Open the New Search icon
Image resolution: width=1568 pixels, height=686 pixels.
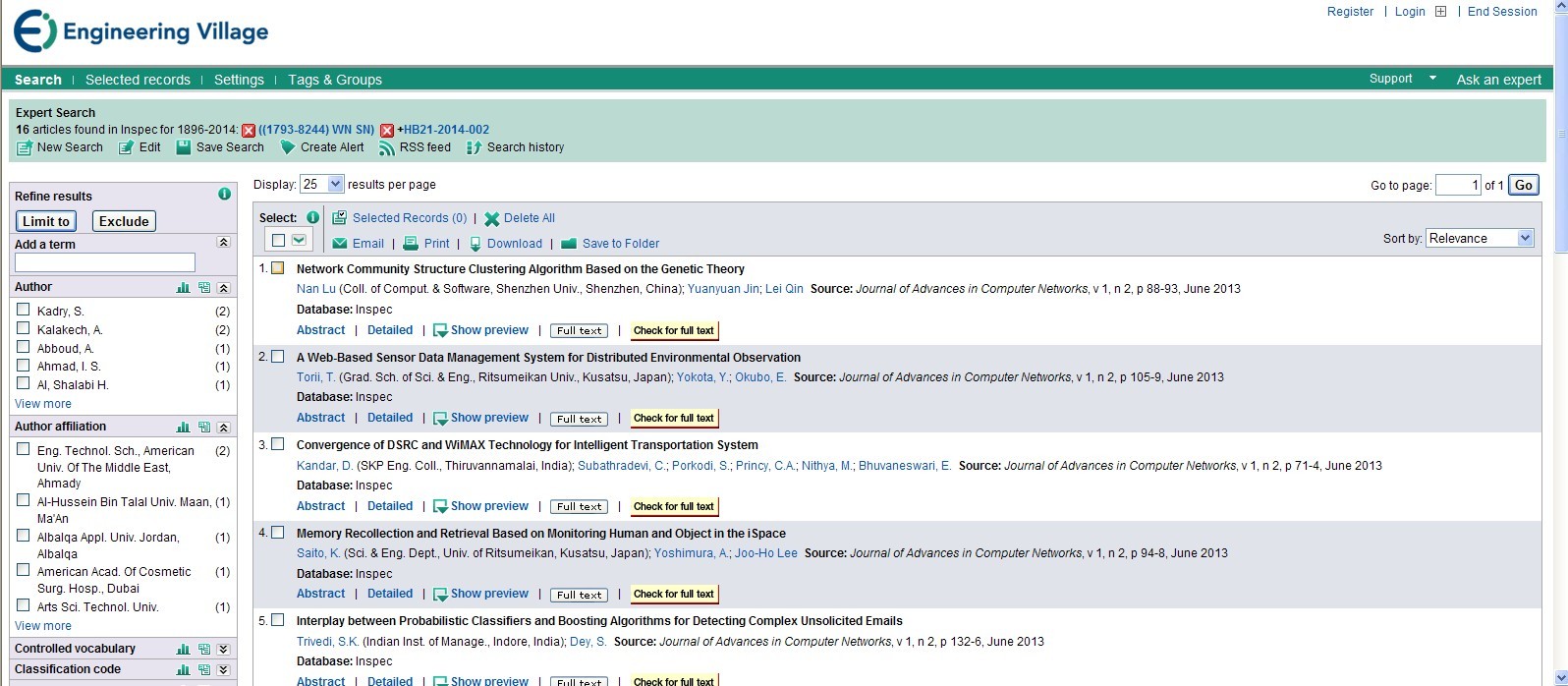tap(25, 147)
